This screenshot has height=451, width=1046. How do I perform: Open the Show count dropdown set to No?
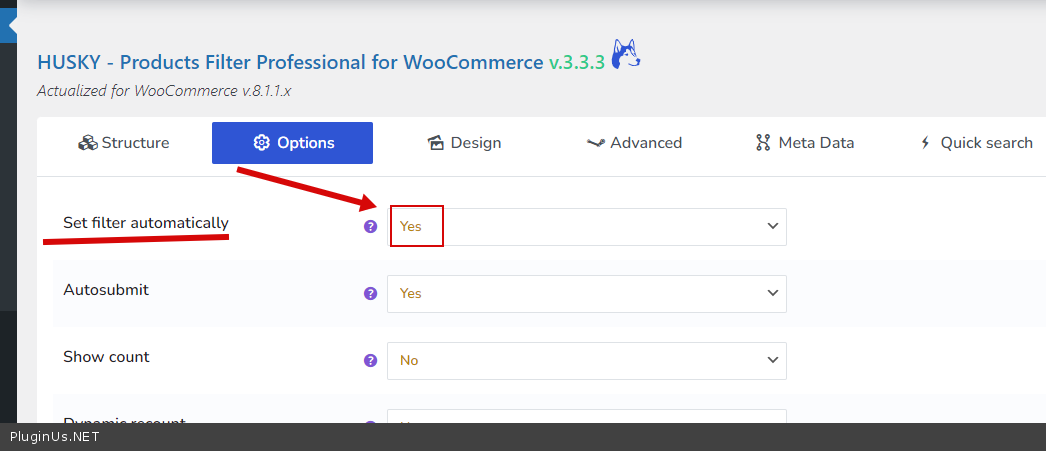click(x=586, y=361)
